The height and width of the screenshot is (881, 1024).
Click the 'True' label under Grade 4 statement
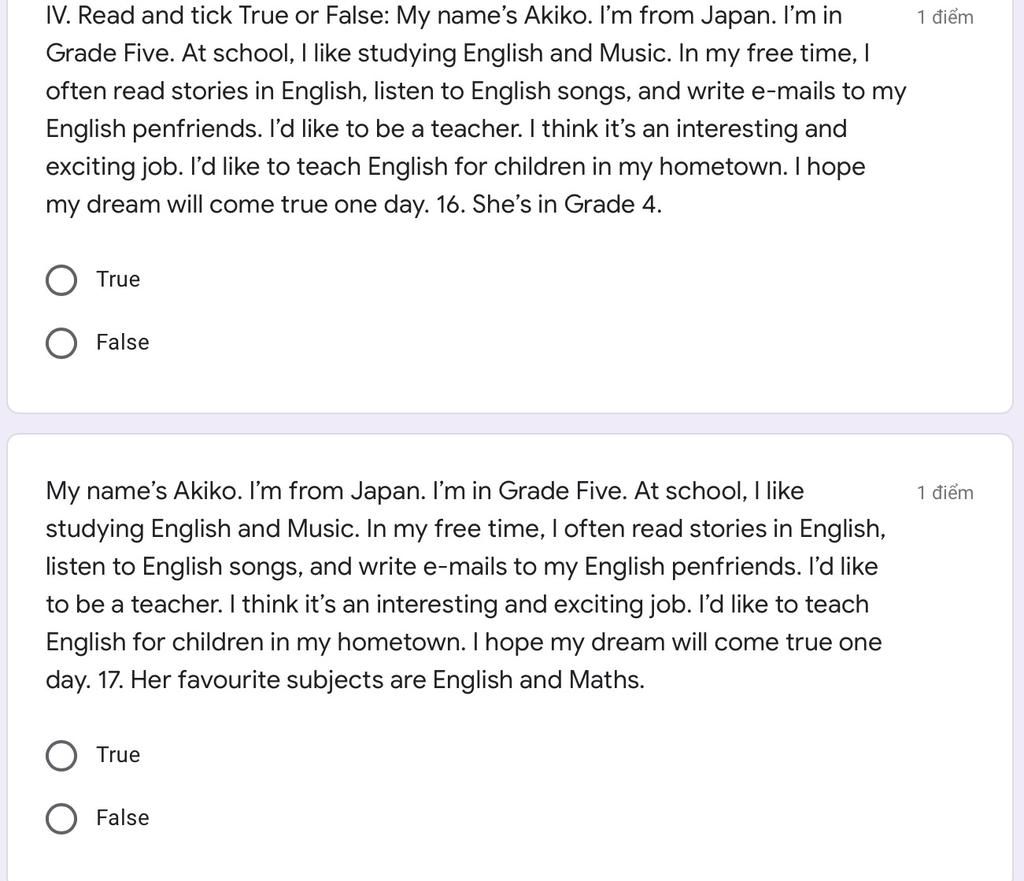118,280
